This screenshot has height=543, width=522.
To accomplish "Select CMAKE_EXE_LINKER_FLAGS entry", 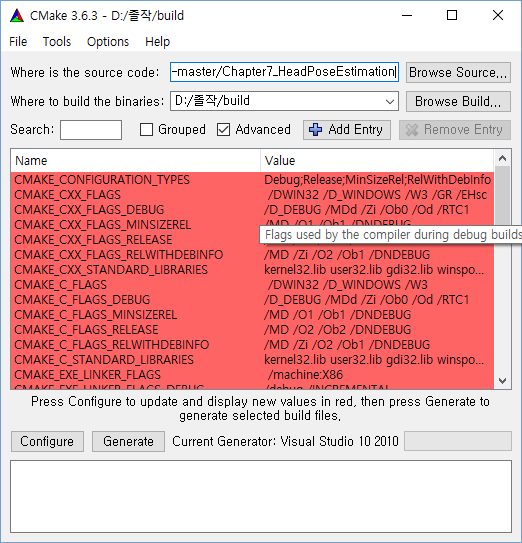I will tap(88, 375).
